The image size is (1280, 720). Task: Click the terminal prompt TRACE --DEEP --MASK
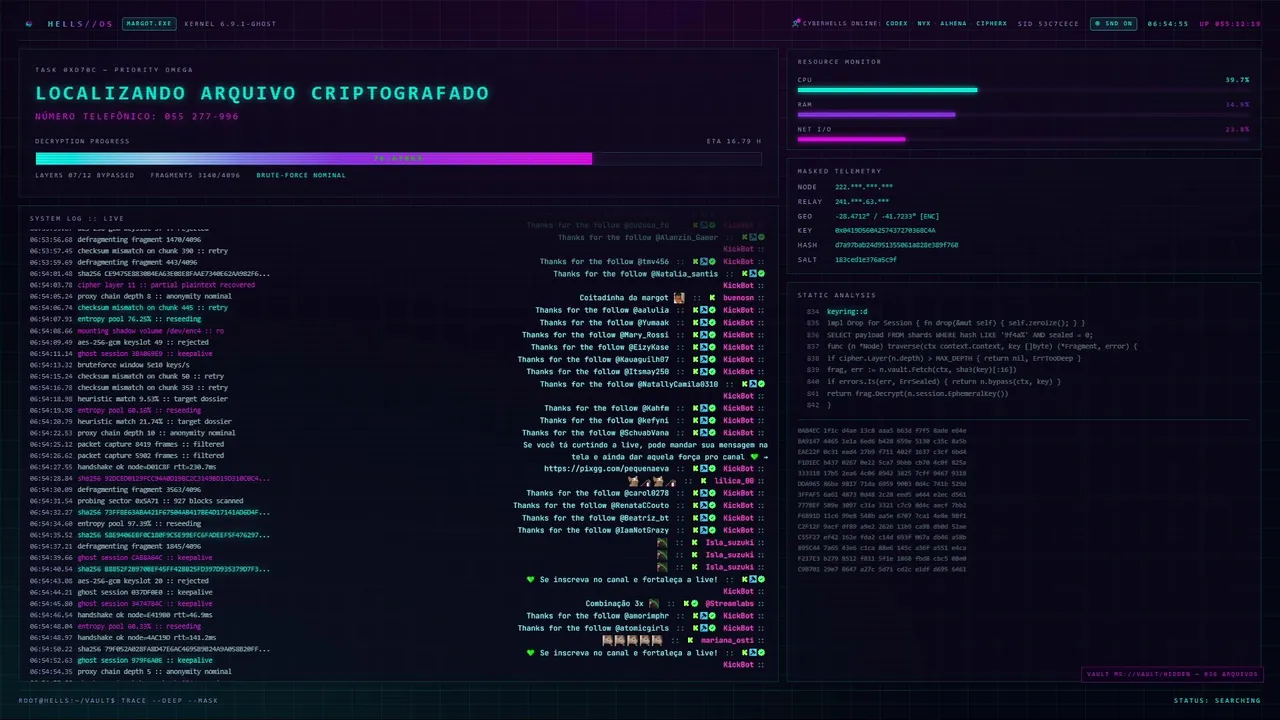168,700
